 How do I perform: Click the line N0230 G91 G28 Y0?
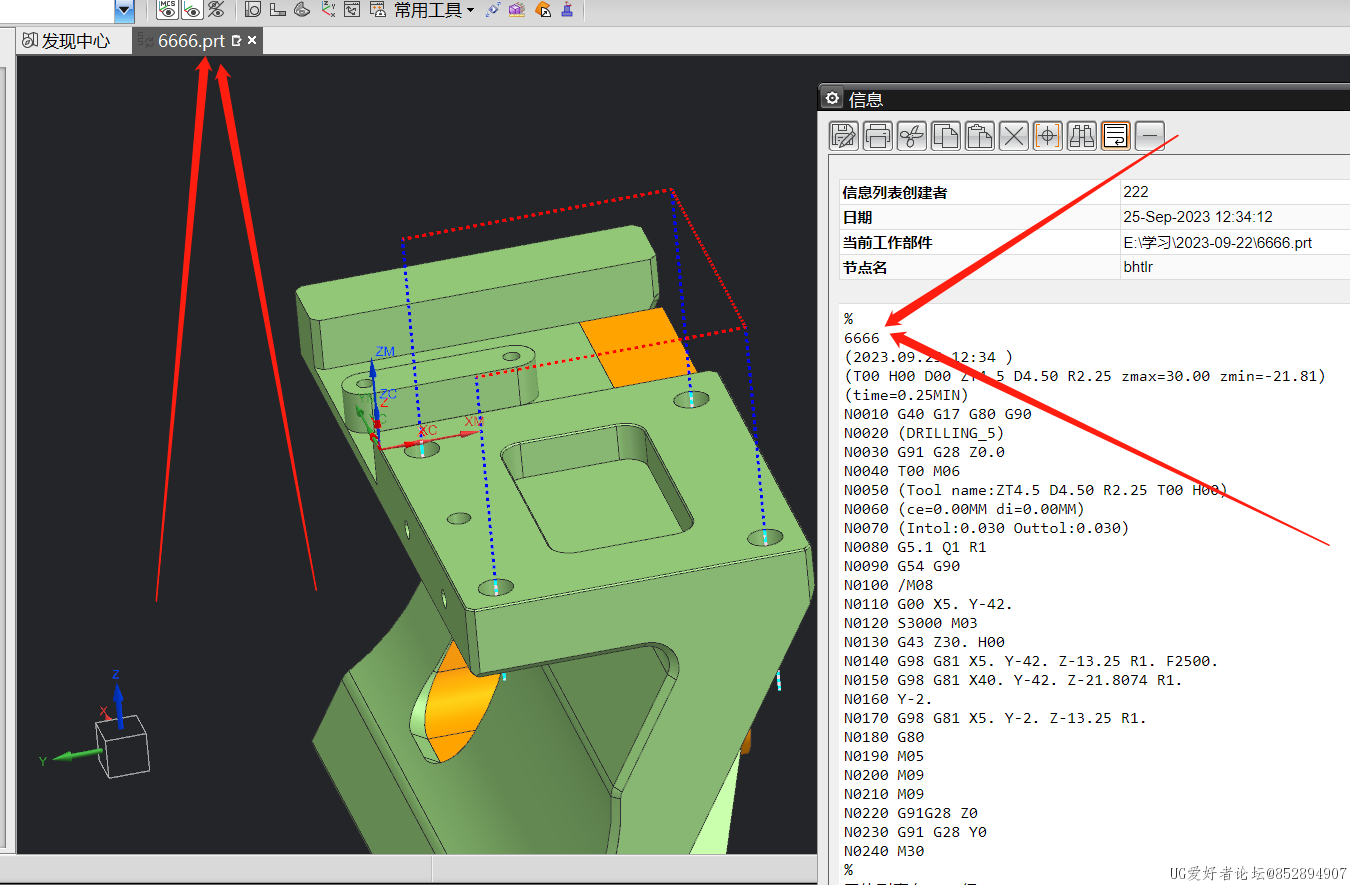tap(915, 832)
